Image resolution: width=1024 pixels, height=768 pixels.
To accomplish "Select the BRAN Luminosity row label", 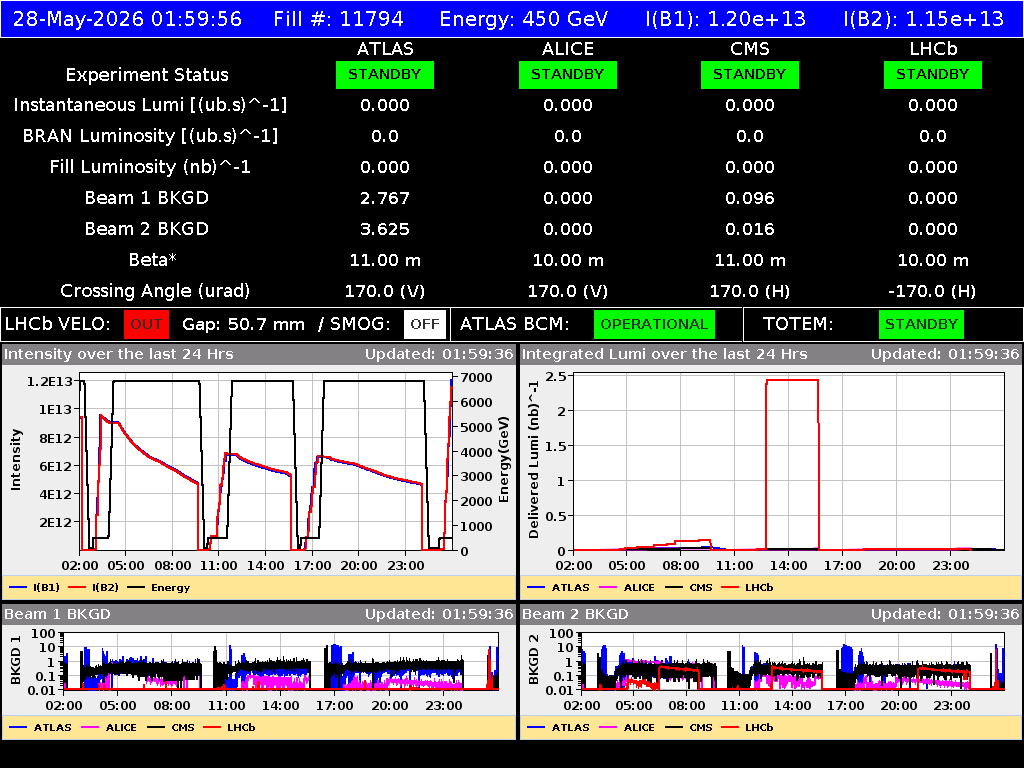I will (150, 136).
